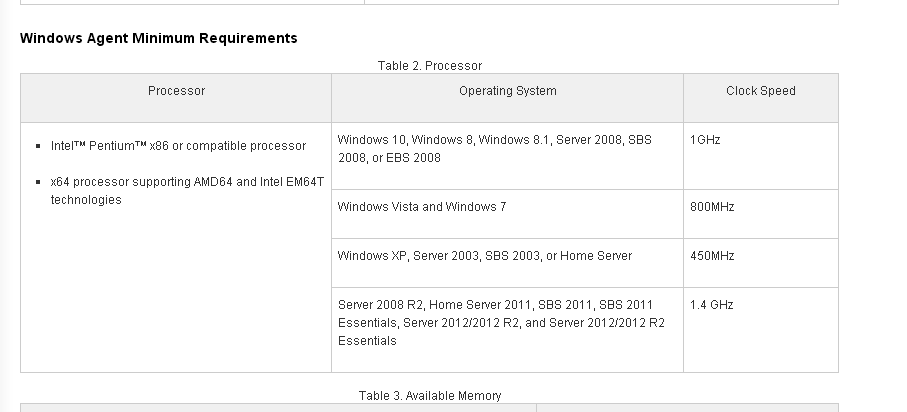907x412 pixels.
Task: Click the first bullet marker in Processor cell
Action: coord(38,146)
